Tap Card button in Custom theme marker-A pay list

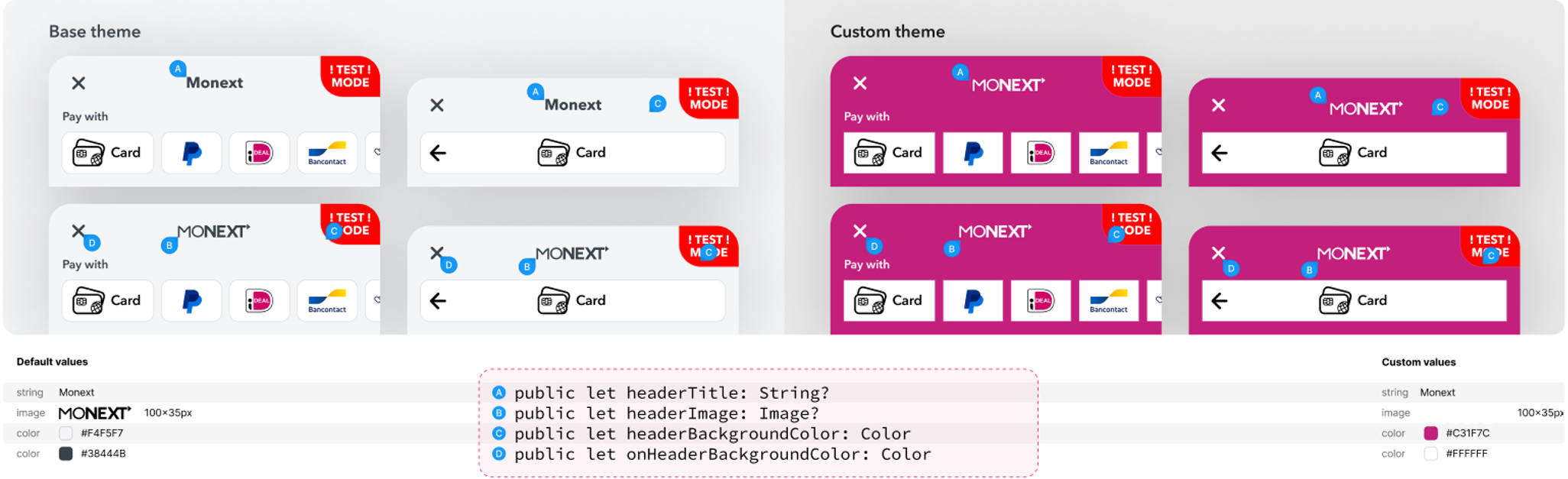[889, 153]
